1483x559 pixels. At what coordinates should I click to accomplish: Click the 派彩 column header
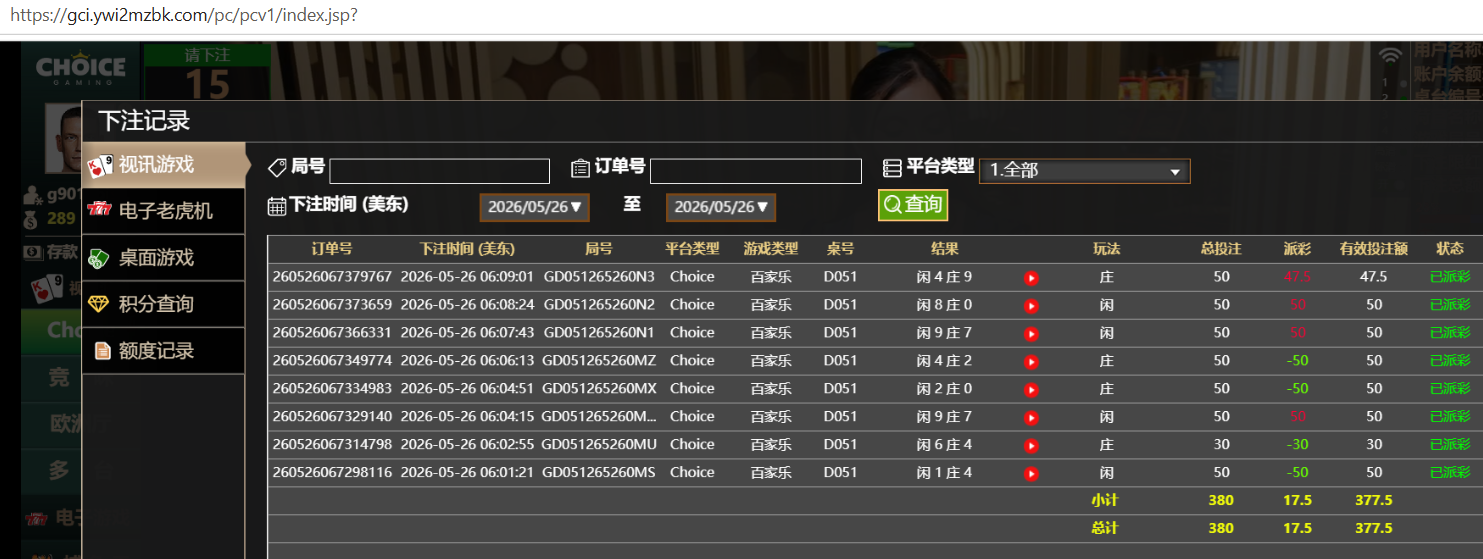(x=1298, y=249)
